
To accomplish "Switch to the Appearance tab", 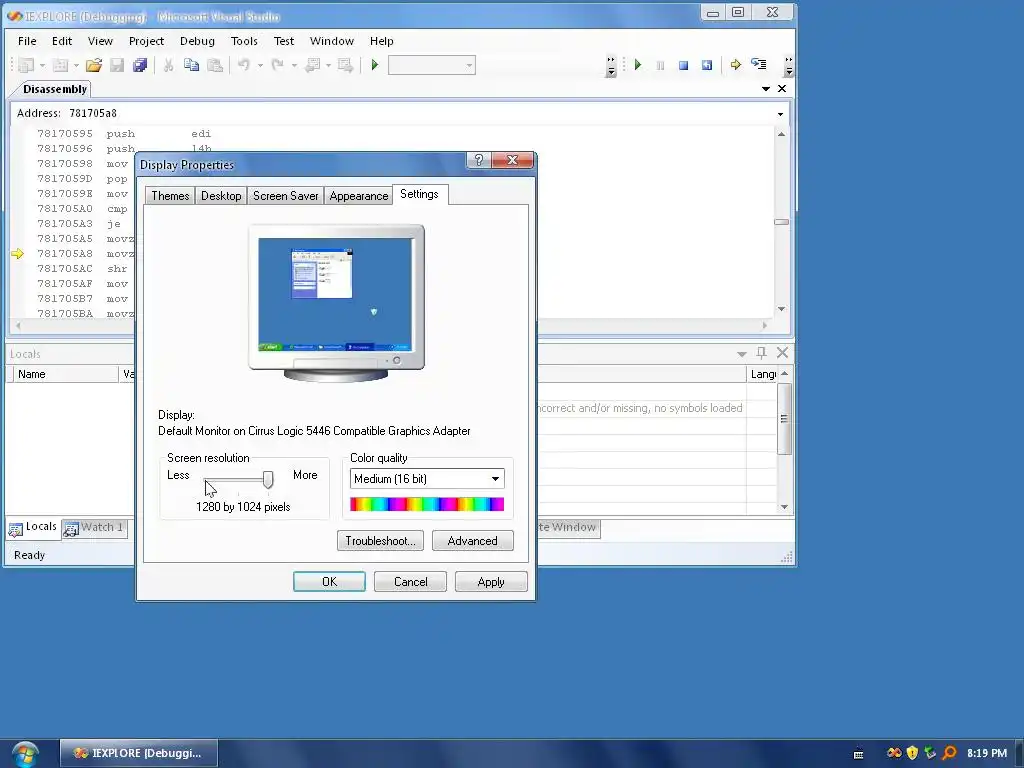I will pos(359,196).
